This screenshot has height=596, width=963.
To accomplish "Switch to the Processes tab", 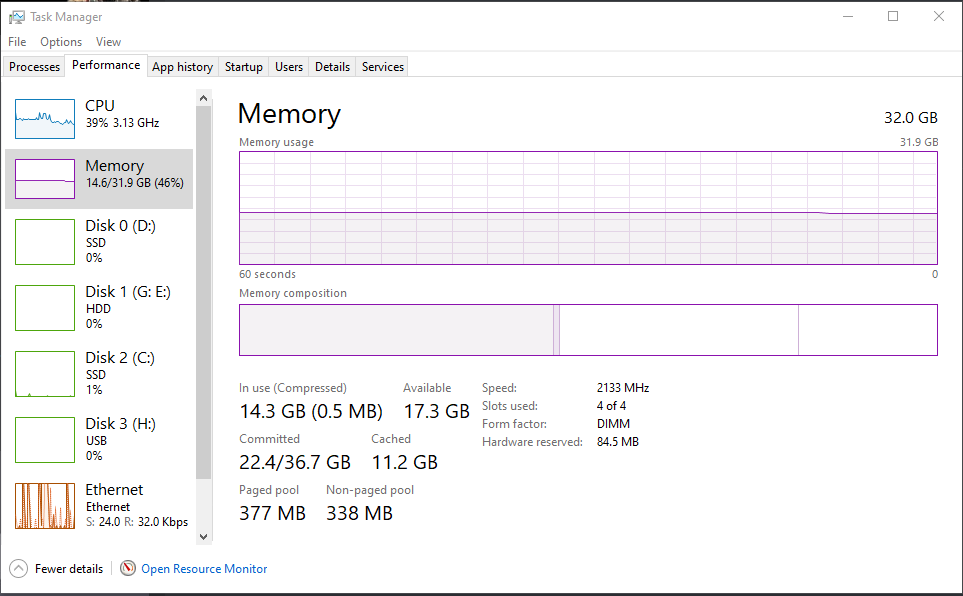I will 35,67.
